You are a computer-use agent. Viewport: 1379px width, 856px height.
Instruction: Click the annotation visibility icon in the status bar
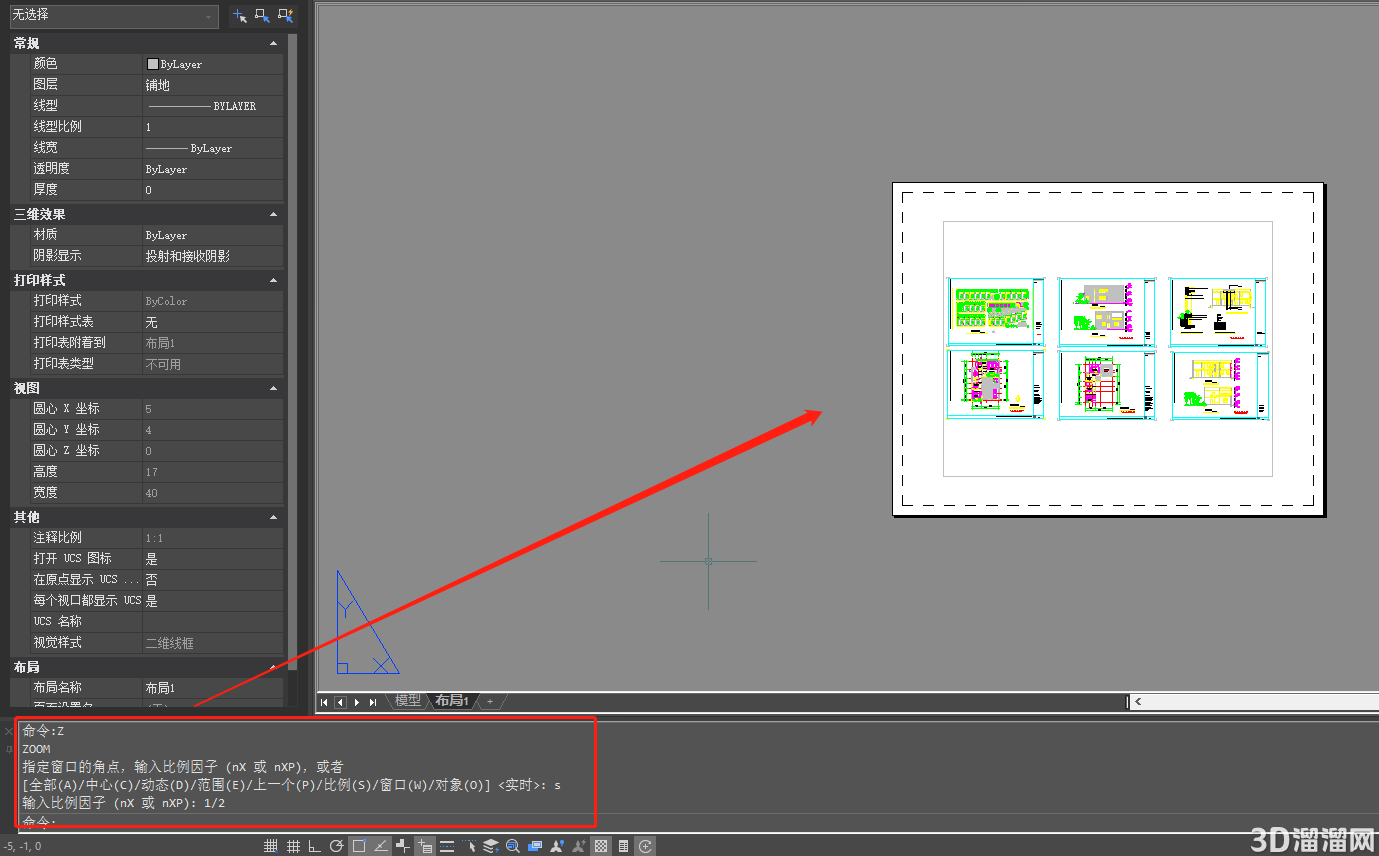click(556, 846)
